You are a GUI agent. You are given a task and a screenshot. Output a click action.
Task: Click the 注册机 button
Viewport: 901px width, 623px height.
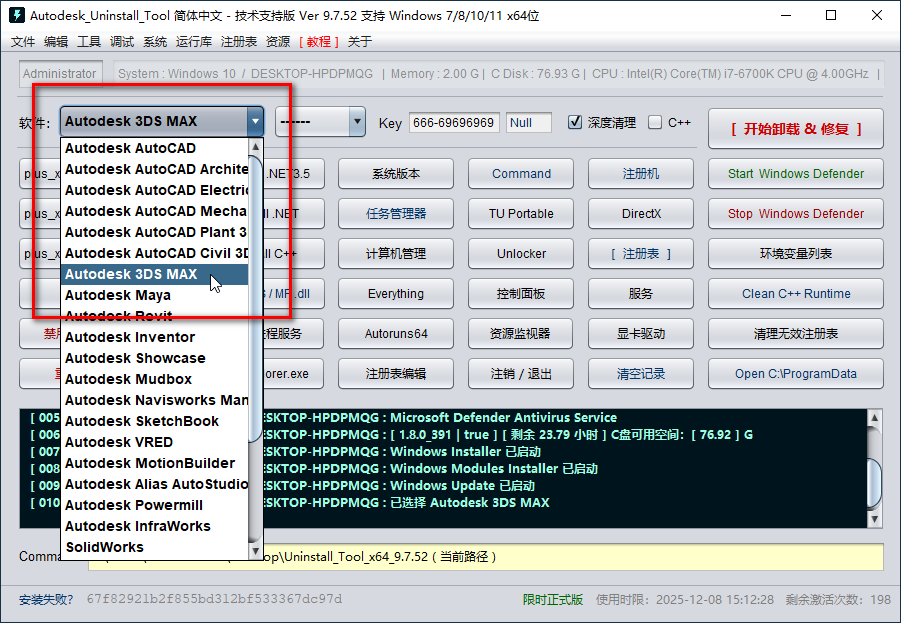[641, 174]
